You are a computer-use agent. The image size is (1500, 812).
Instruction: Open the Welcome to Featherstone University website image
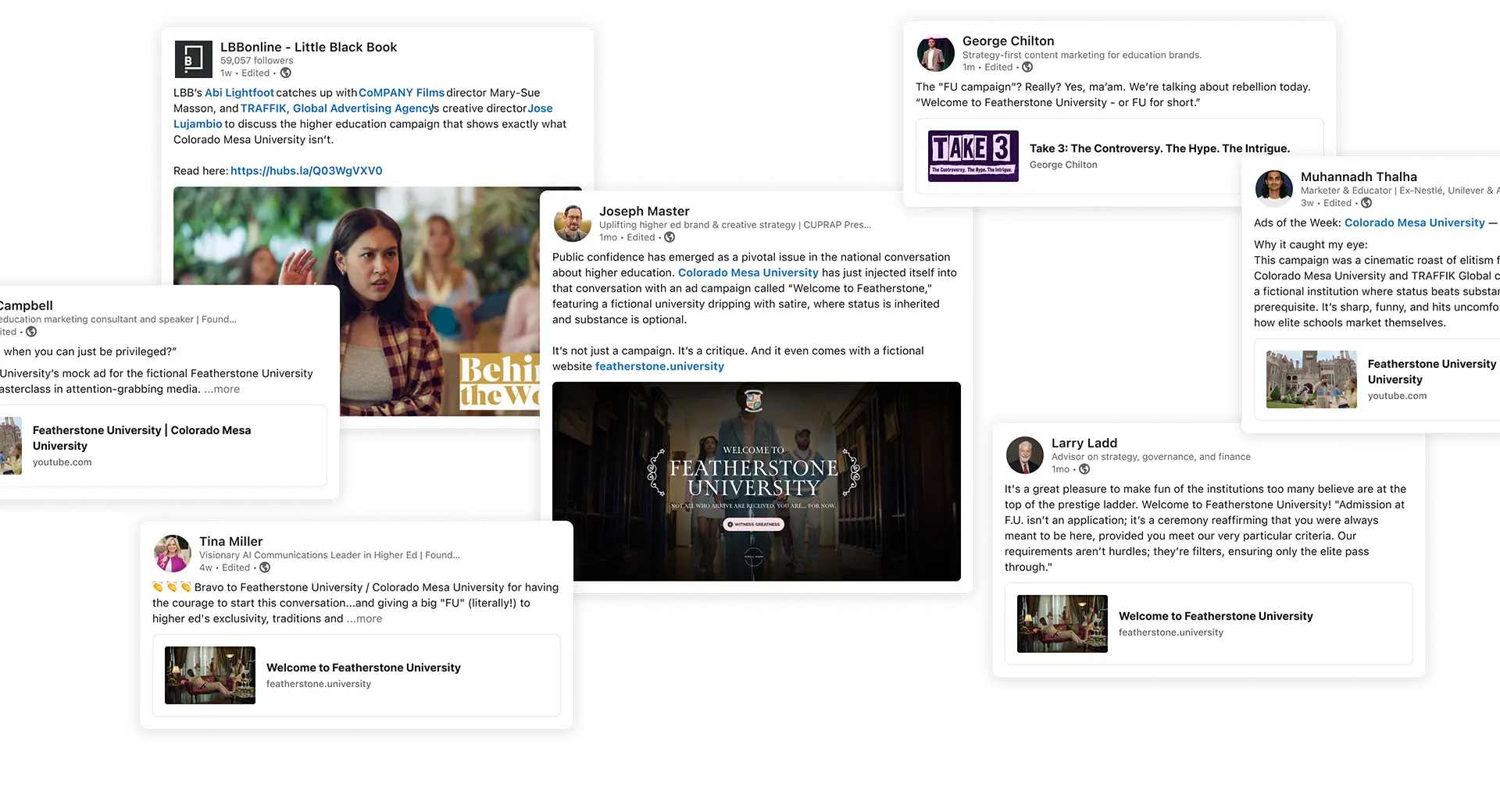pos(756,481)
